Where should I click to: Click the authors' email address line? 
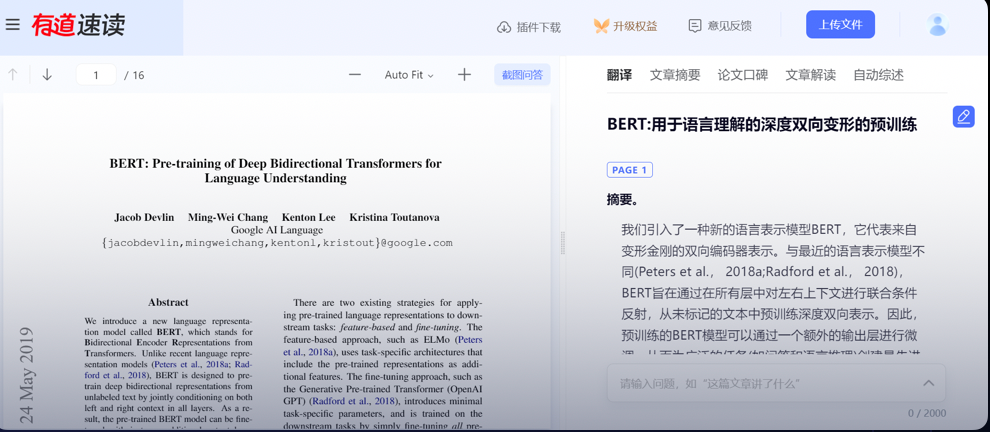[x=277, y=243]
